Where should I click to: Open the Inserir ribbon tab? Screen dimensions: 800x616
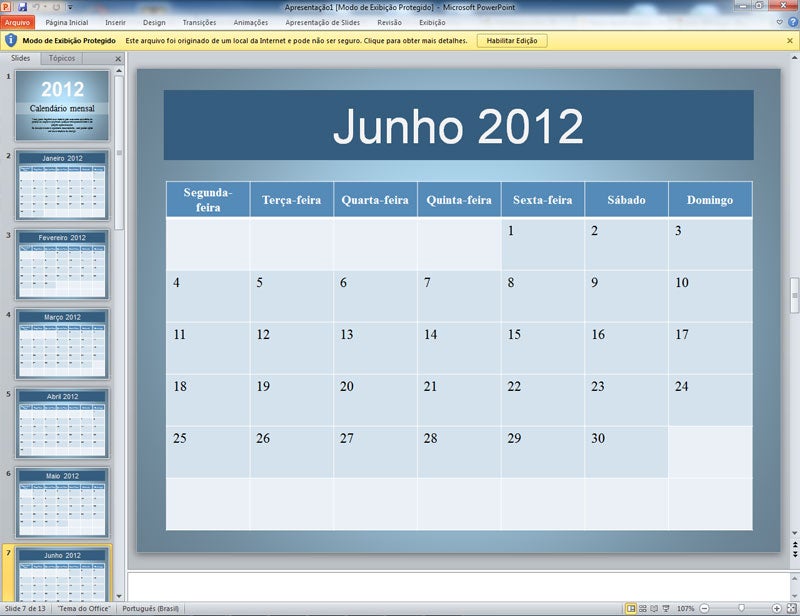point(115,22)
